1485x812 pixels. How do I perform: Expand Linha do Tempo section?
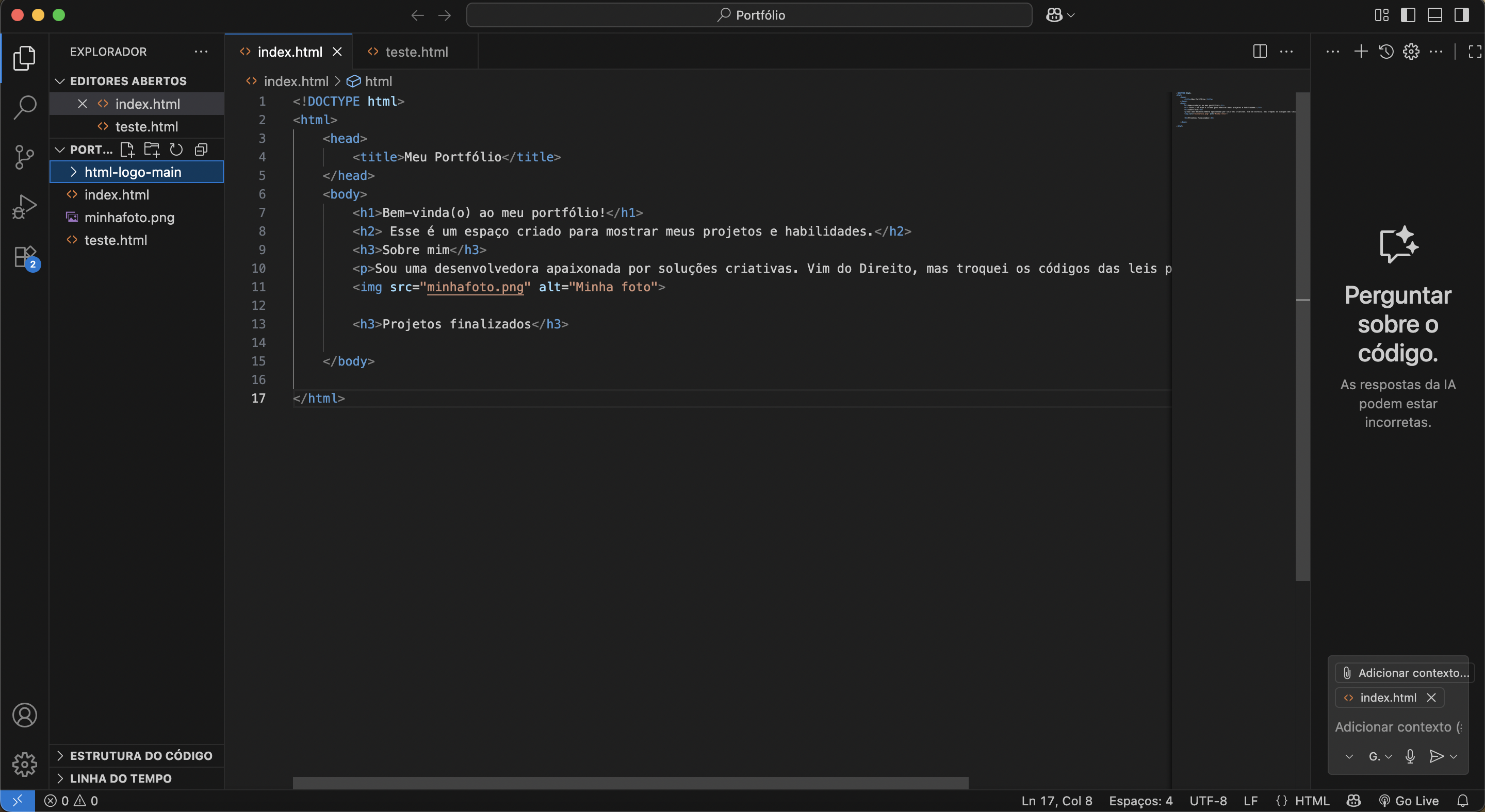tap(137, 778)
